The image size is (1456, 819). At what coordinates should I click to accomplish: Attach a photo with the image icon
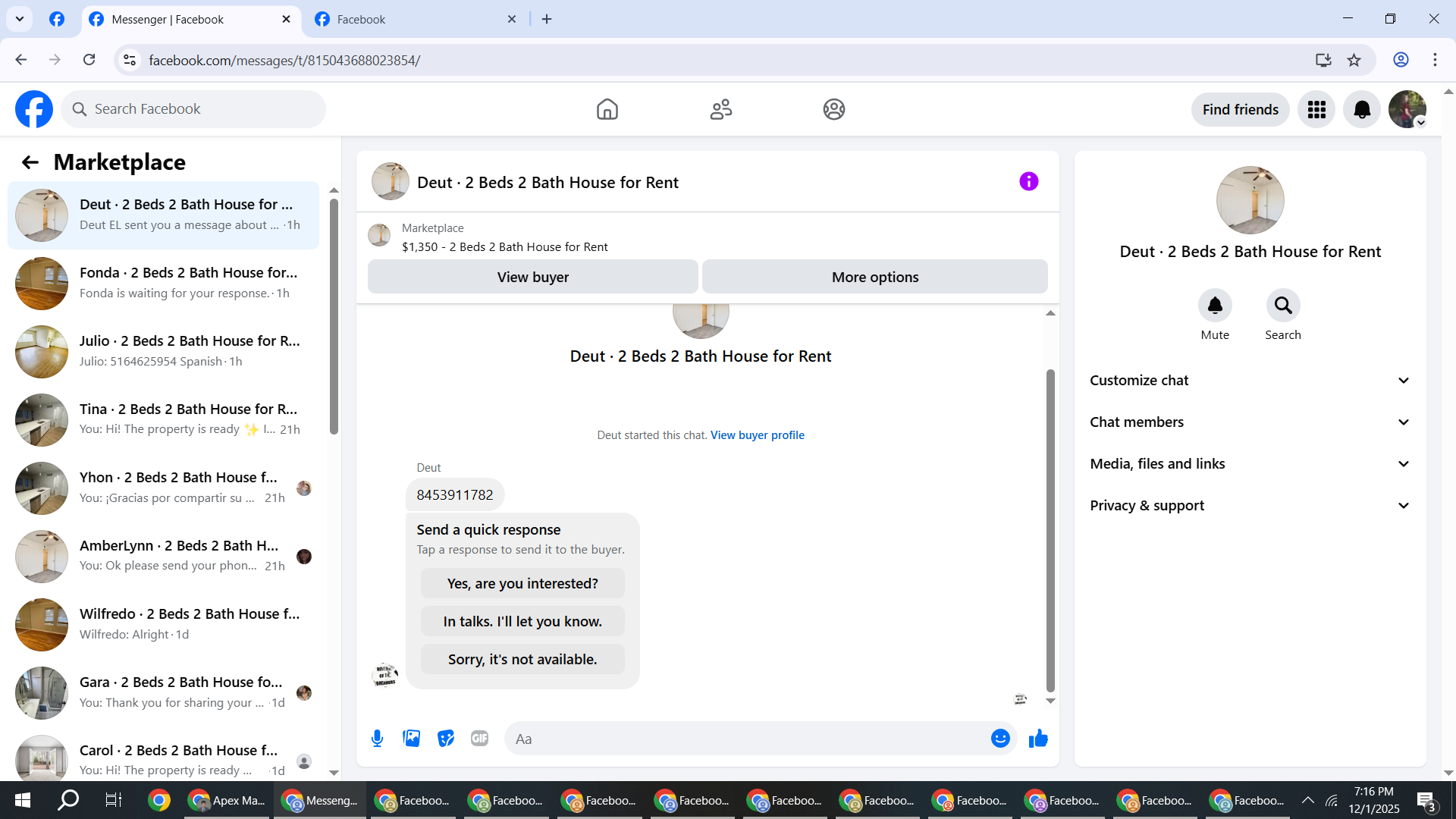click(411, 739)
